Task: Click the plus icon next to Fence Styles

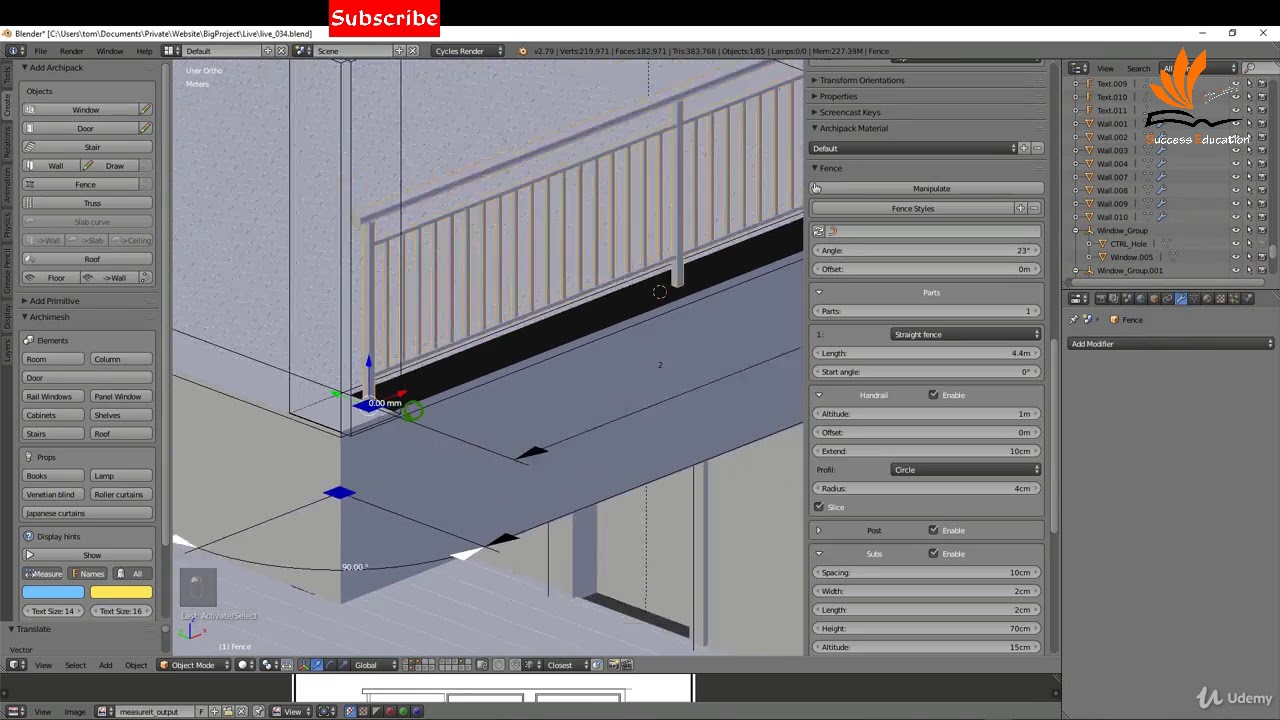Action: pos(1021,208)
